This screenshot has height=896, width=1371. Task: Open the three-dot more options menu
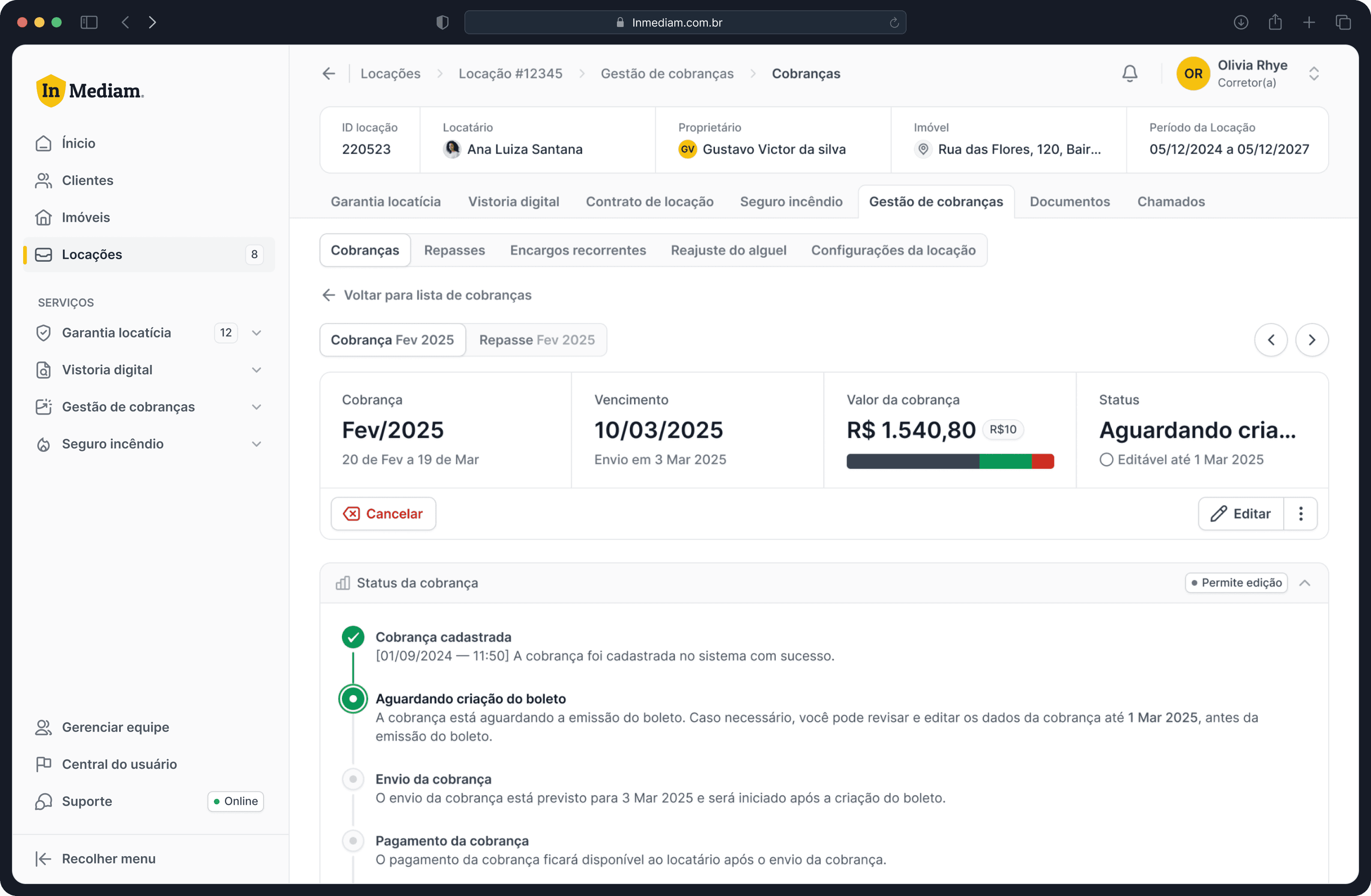1301,514
